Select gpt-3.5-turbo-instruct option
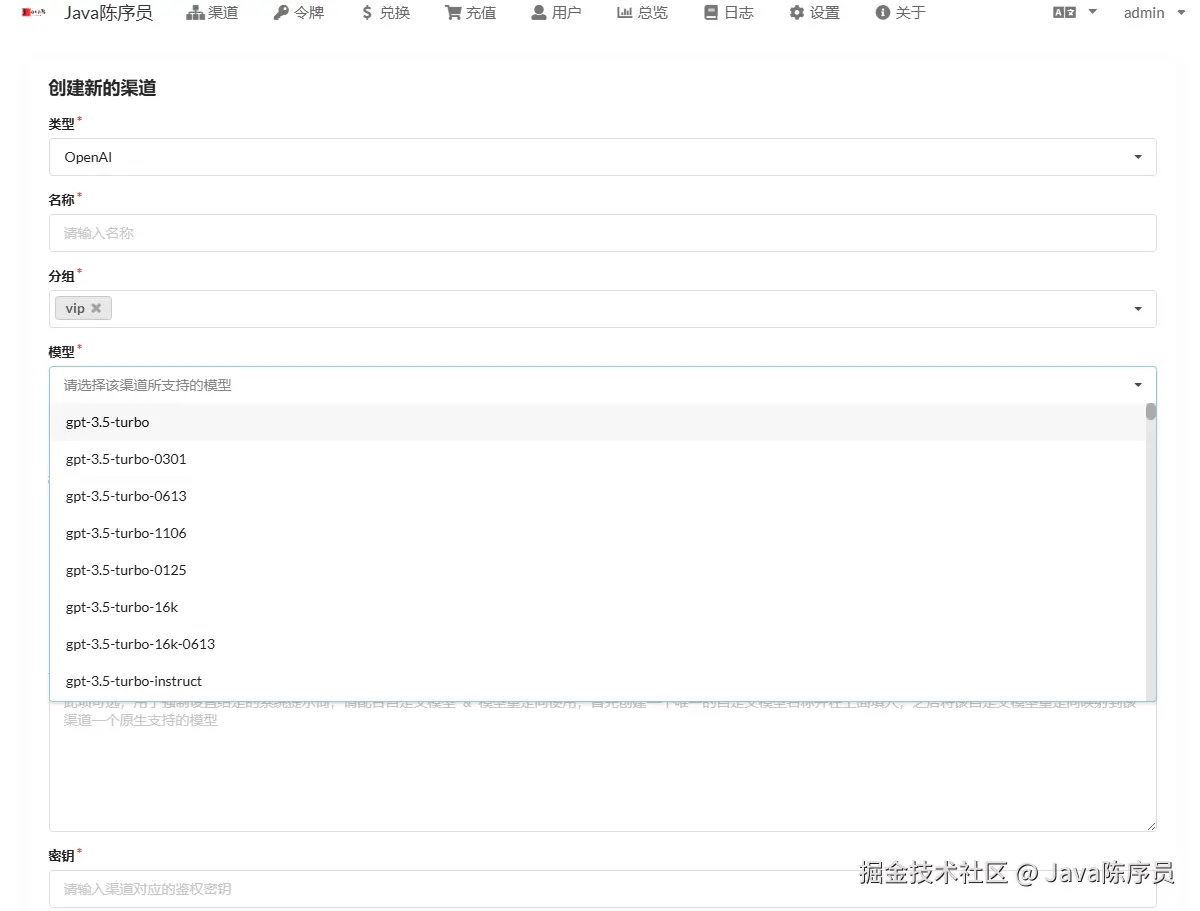This screenshot has height=911, width=1200. tap(598, 681)
